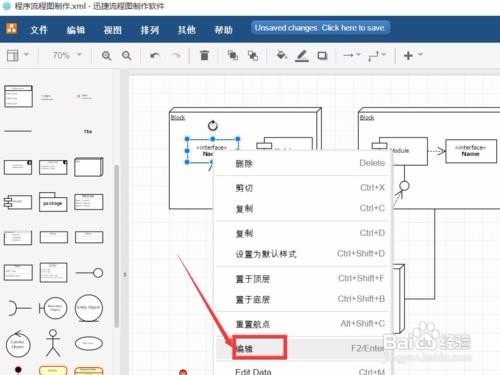Select 置于顶层 menu entry
This screenshot has width=500, height=375.
tap(303, 279)
